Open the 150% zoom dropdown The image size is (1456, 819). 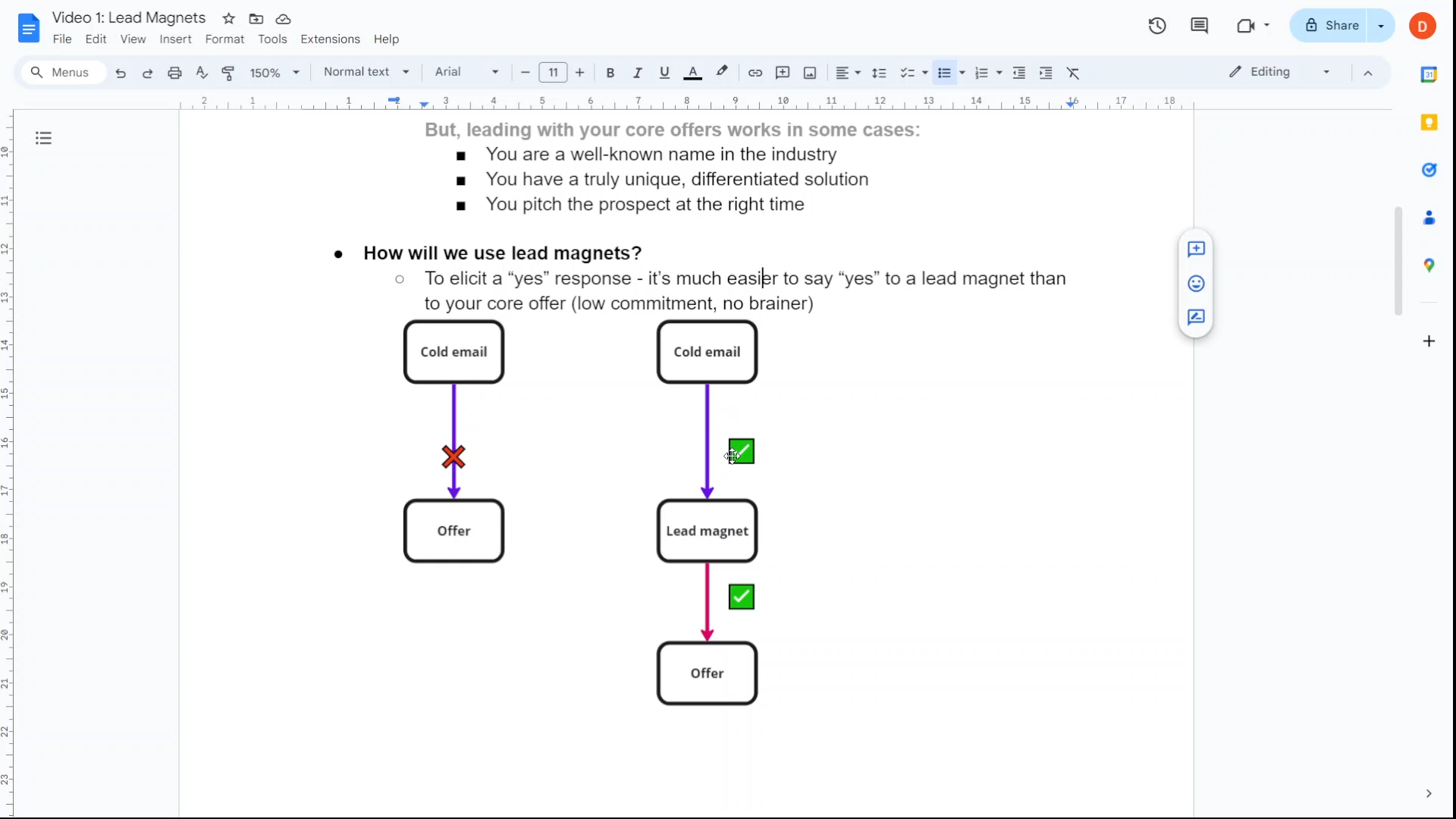pos(275,73)
